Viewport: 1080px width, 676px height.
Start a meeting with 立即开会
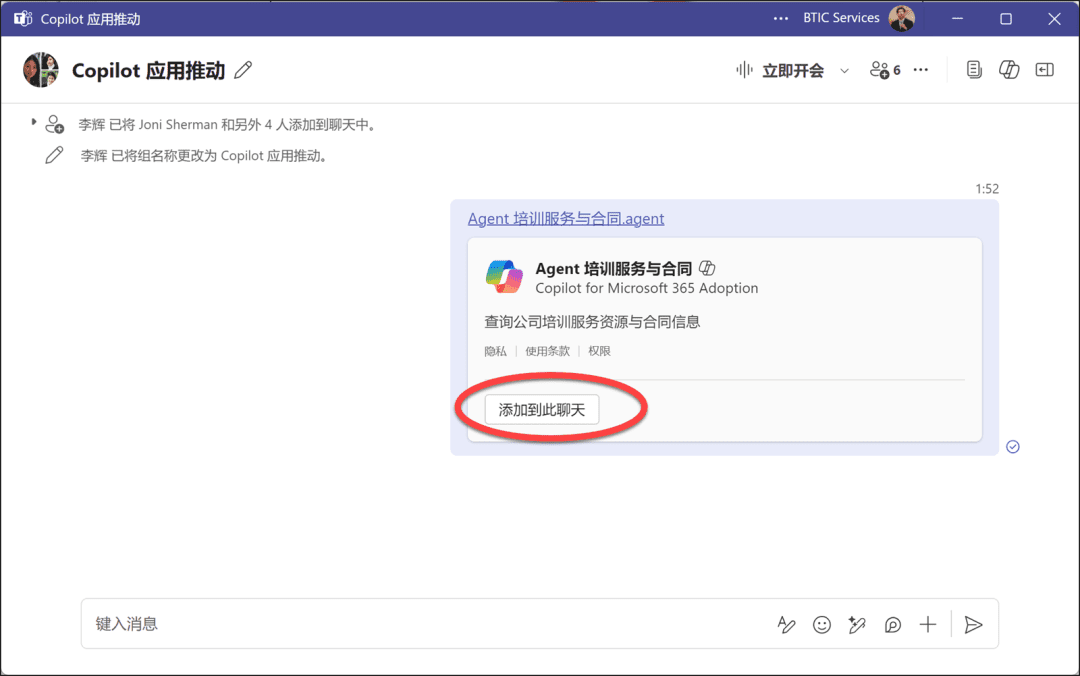click(x=781, y=70)
